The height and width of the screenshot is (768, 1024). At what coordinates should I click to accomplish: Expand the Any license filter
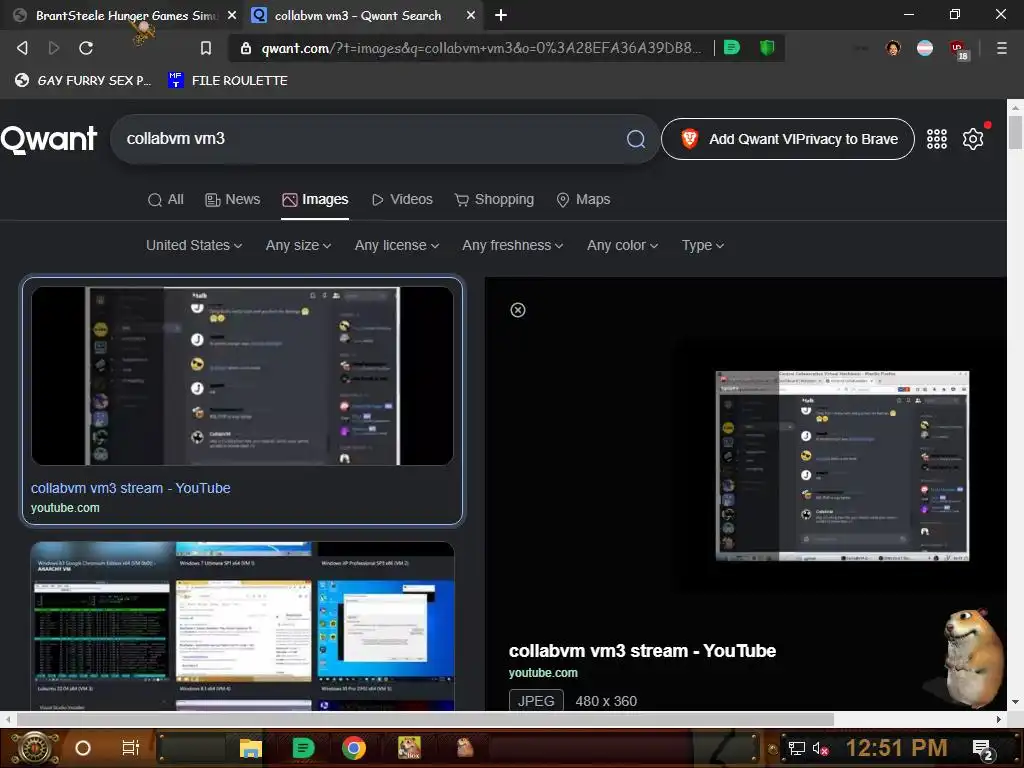pyautogui.click(x=397, y=246)
